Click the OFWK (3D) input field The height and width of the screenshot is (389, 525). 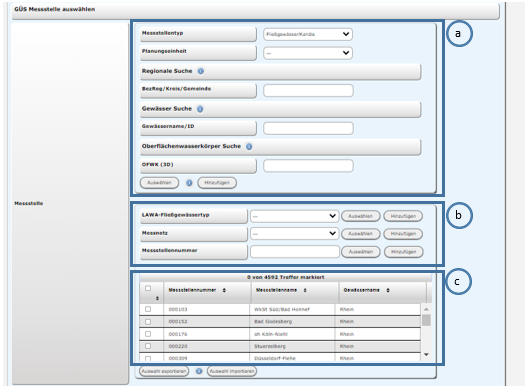coord(308,166)
